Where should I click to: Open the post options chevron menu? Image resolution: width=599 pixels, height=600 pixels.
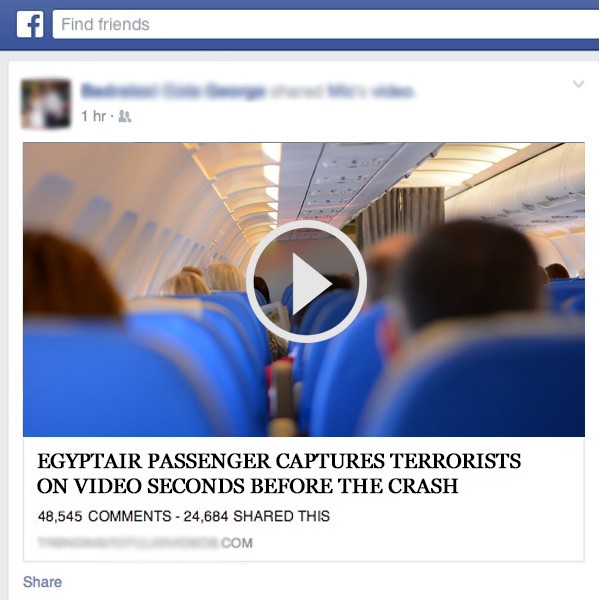[x=578, y=84]
